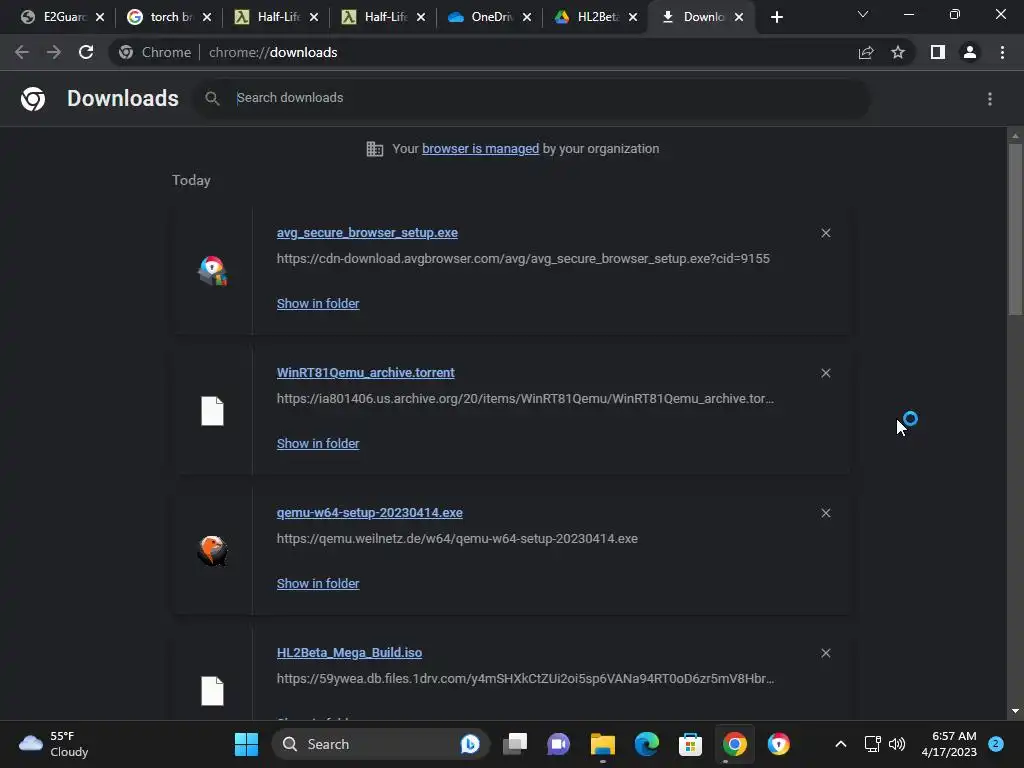Open File Explorer from taskbar
1024x768 pixels.
click(x=603, y=744)
